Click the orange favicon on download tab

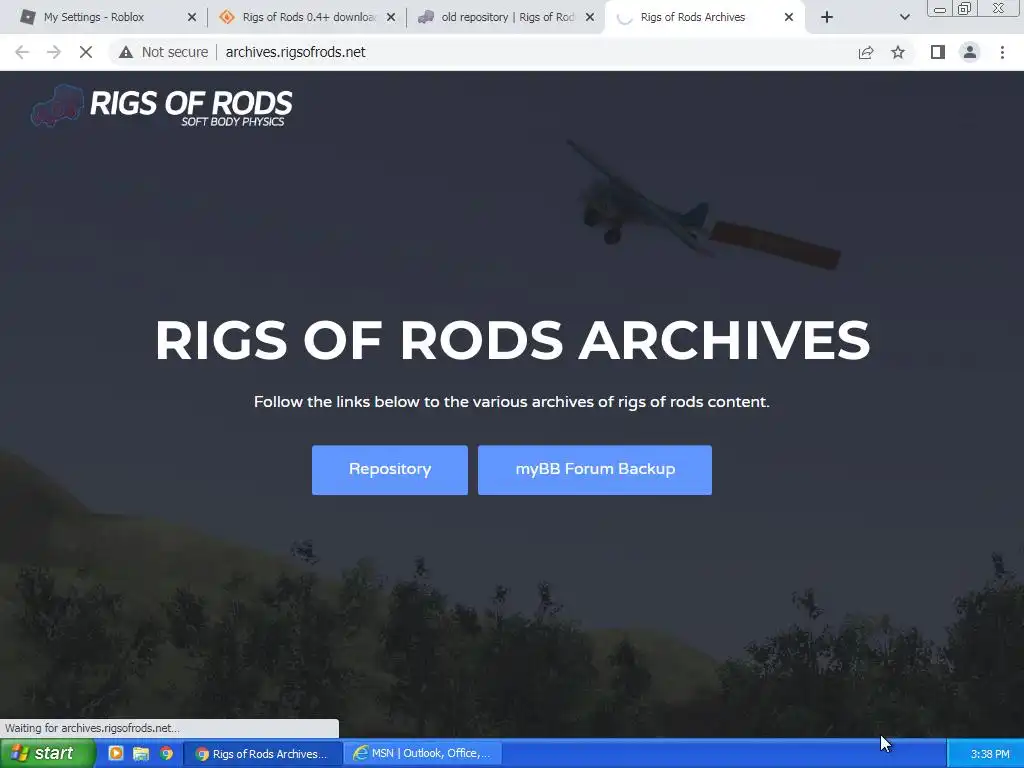pyautogui.click(x=227, y=17)
